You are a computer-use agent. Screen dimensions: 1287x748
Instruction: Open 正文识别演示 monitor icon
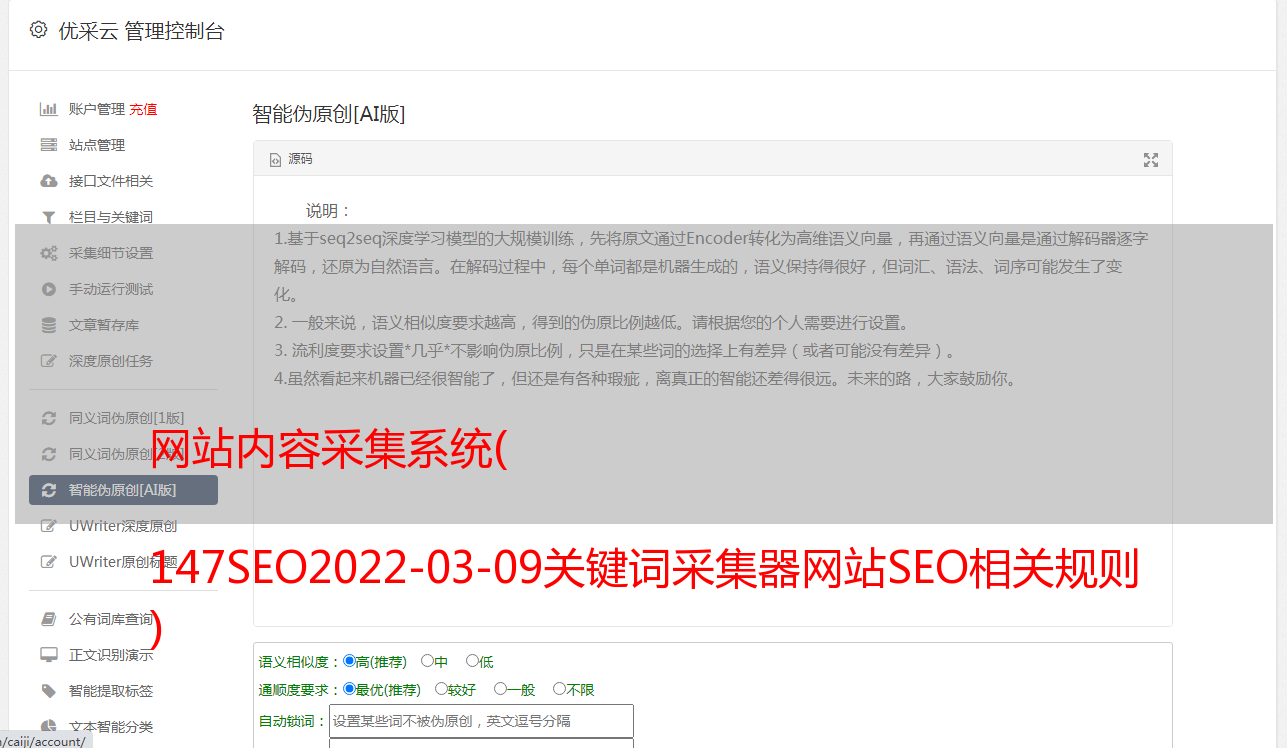tap(48, 655)
